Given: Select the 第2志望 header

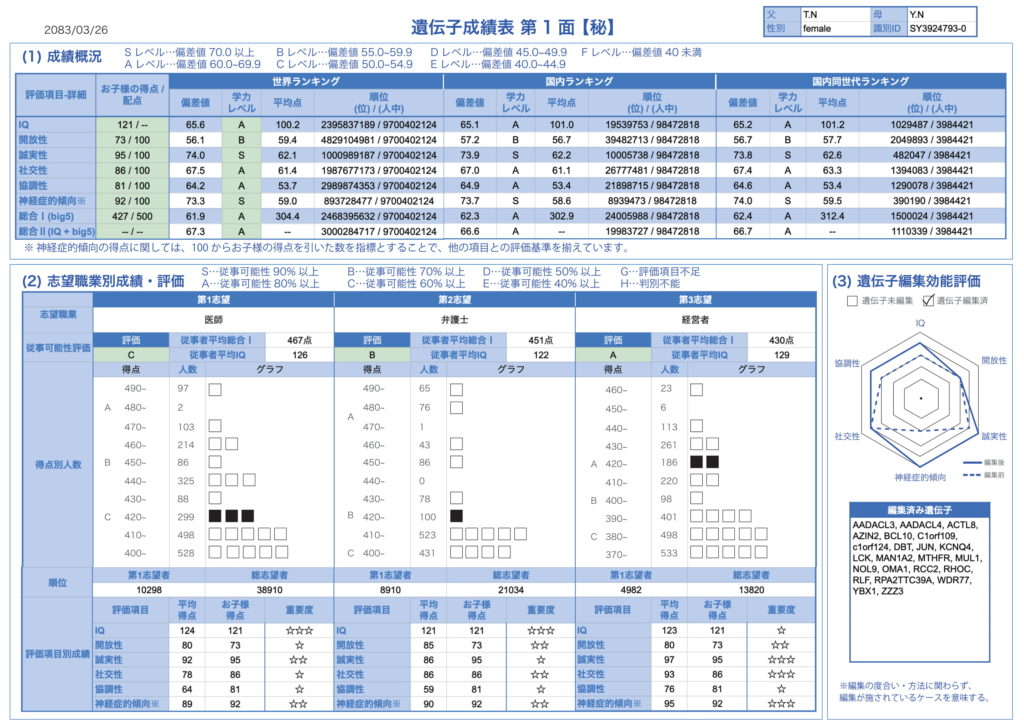Looking at the screenshot, I should tap(455, 299).
